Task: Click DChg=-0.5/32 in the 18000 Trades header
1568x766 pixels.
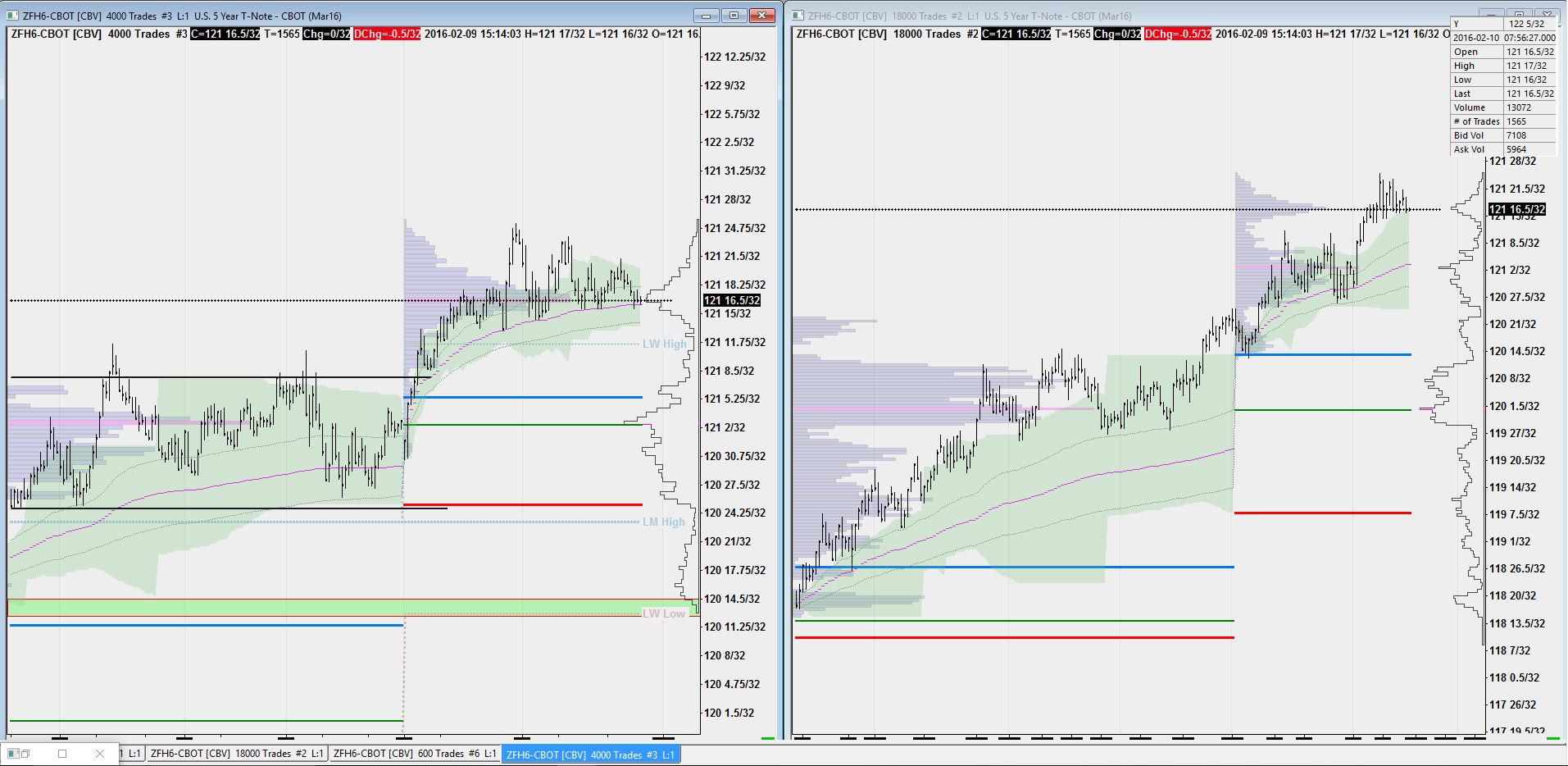Action: [1178, 34]
